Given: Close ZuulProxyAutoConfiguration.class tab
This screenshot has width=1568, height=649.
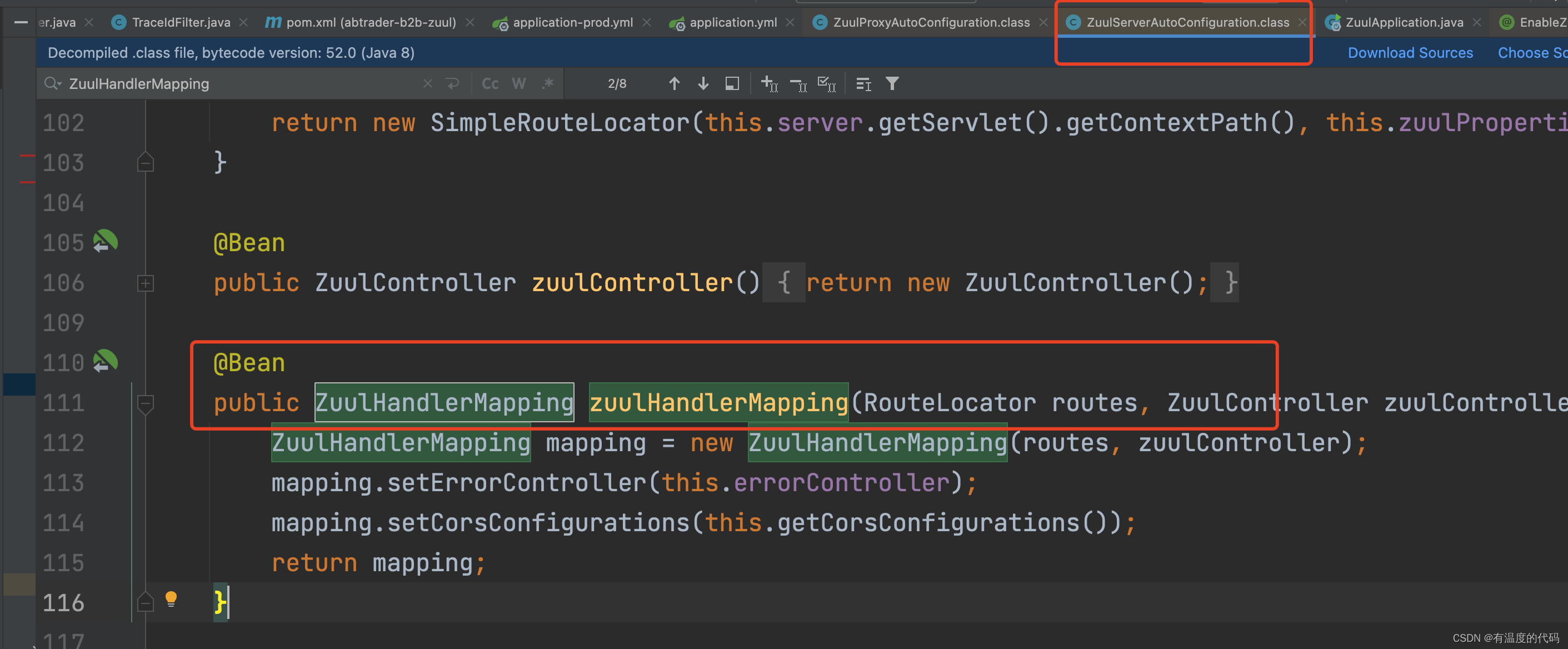Looking at the screenshot, I should (x=1043, y=23).
